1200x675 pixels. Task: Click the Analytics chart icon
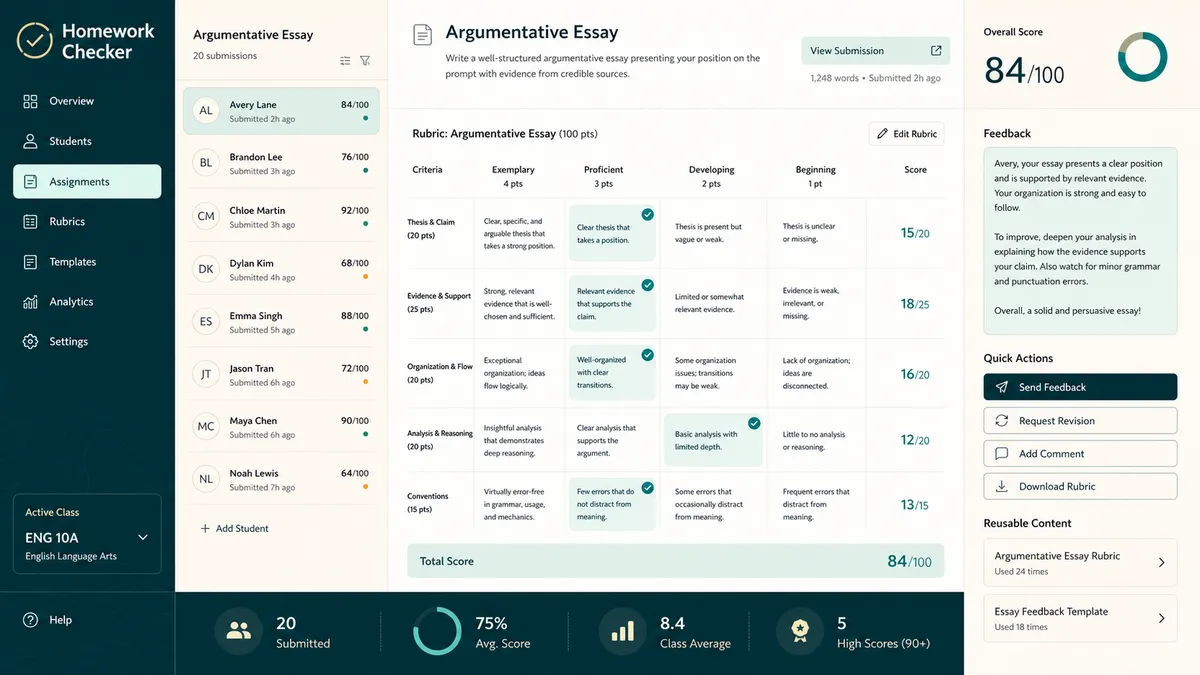point(30,301)
